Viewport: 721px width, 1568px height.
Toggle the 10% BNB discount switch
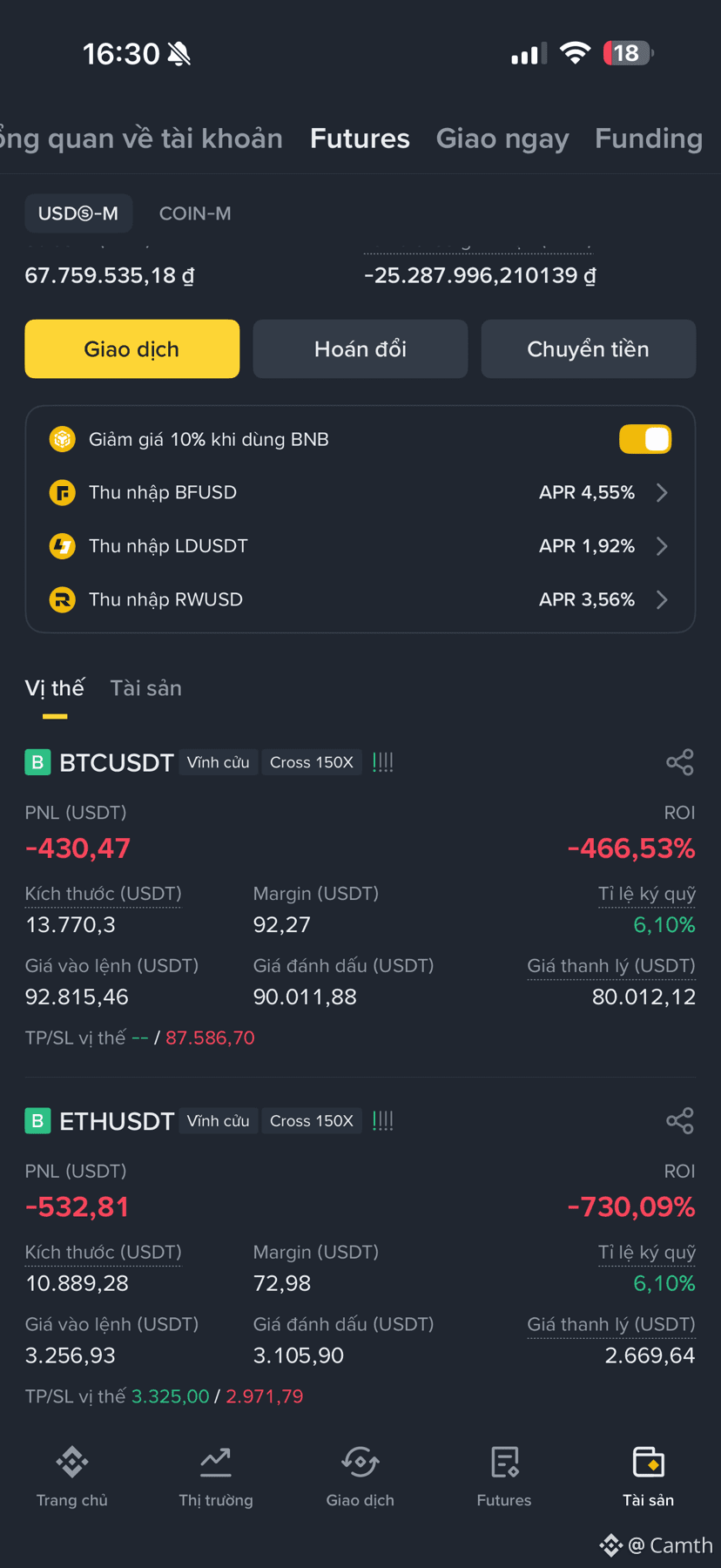tap(645, 439)
